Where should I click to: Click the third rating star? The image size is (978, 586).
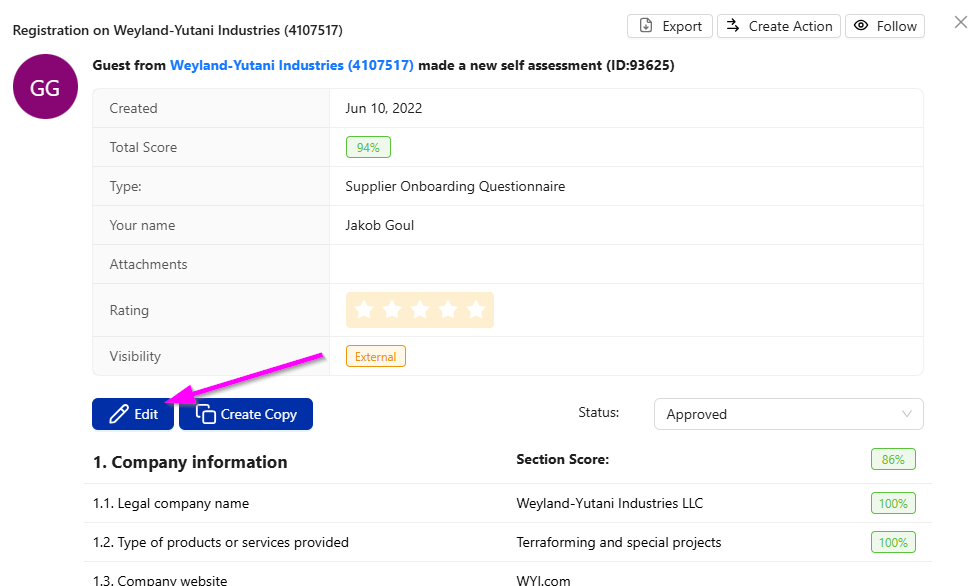(420, 309)
